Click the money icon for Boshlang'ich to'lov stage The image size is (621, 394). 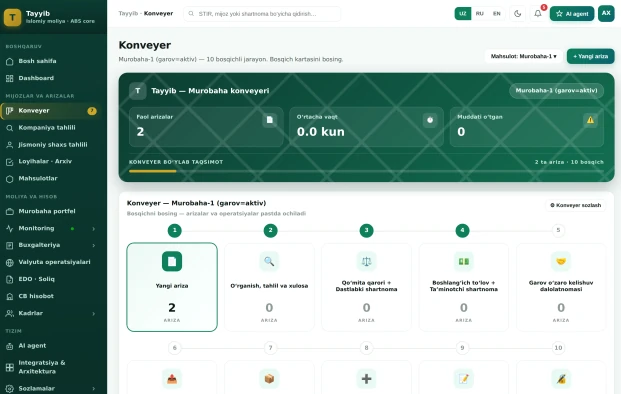pos(464,261)
